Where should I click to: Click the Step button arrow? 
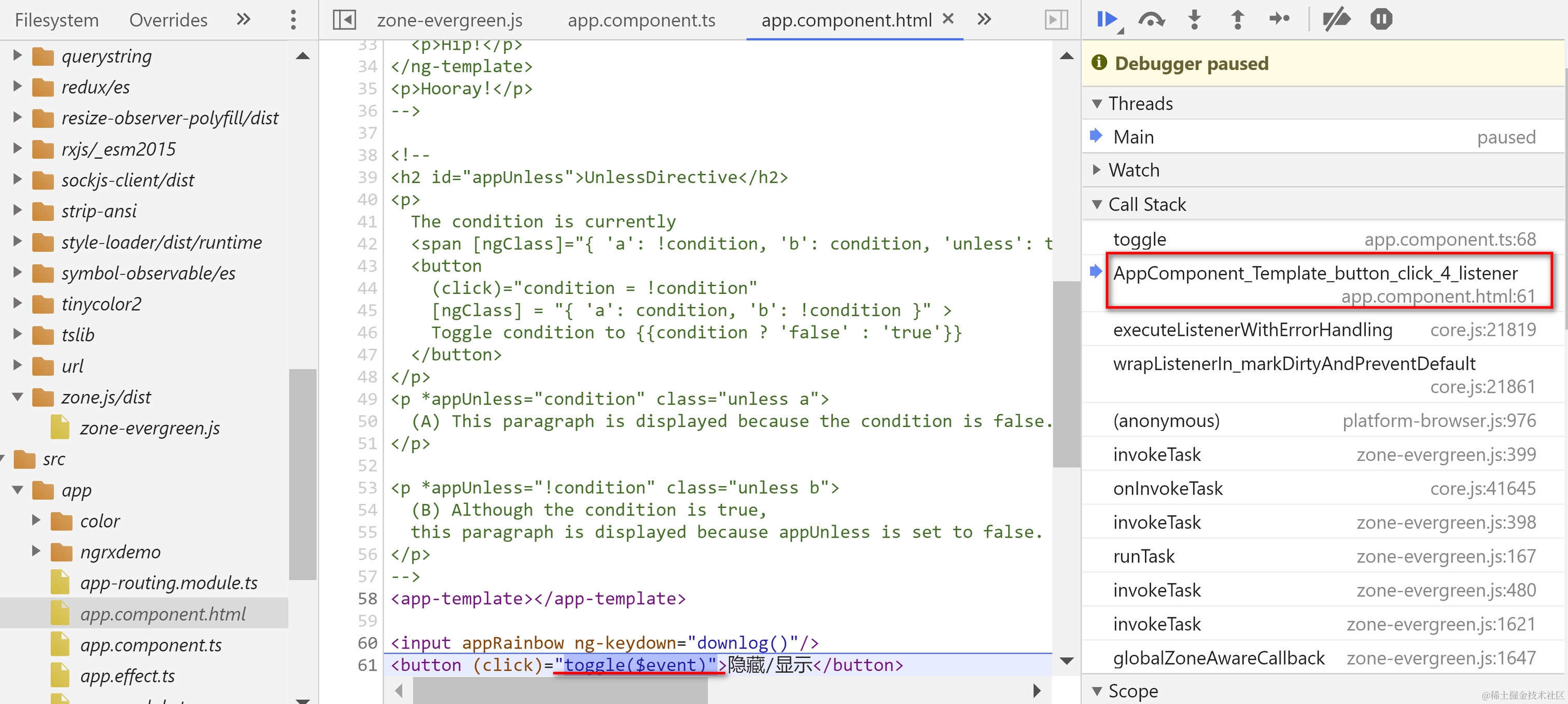coord(1279,20)
